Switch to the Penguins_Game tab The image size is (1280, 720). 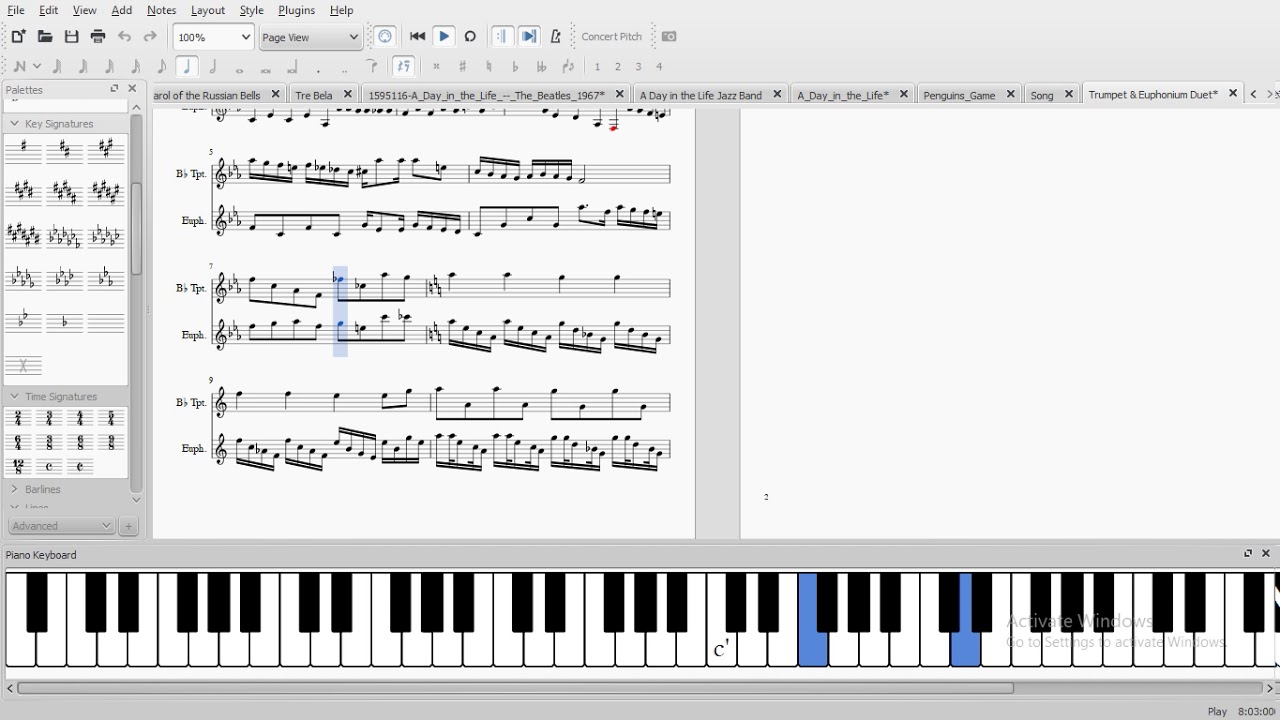point(959,95)
